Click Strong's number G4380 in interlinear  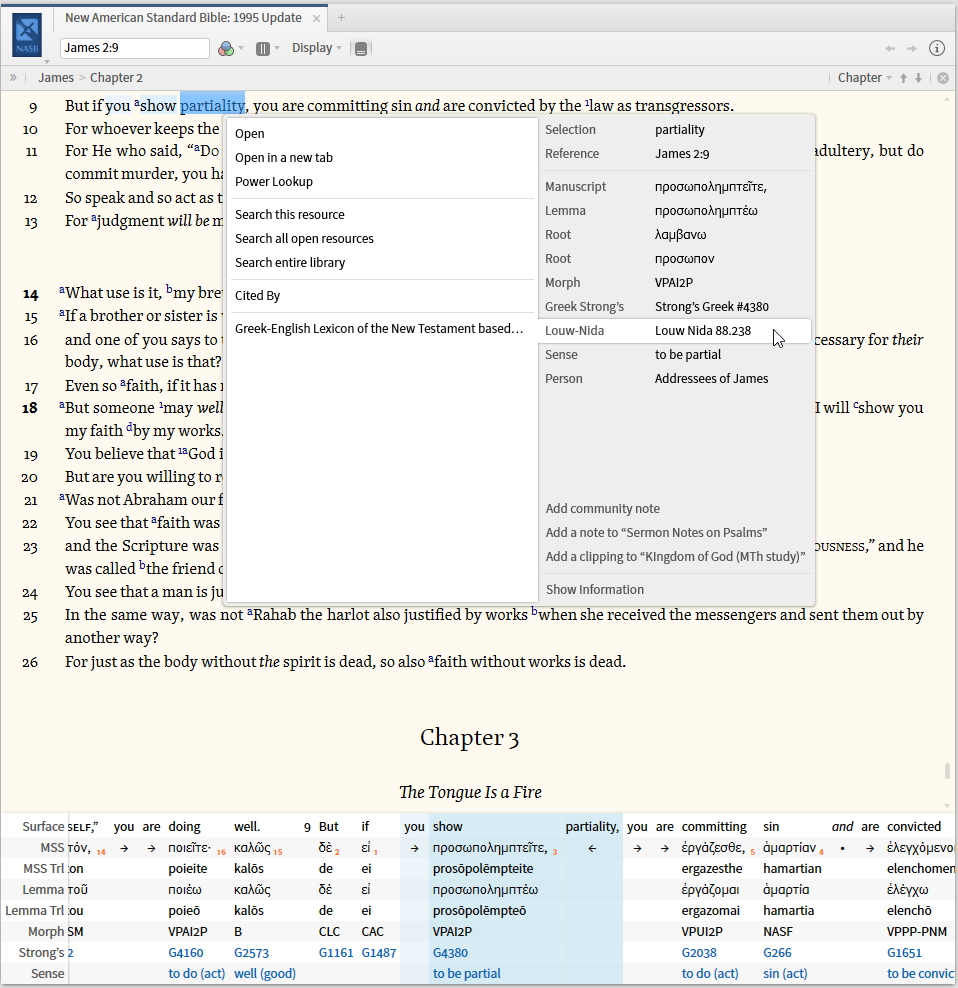pos(450,953)
